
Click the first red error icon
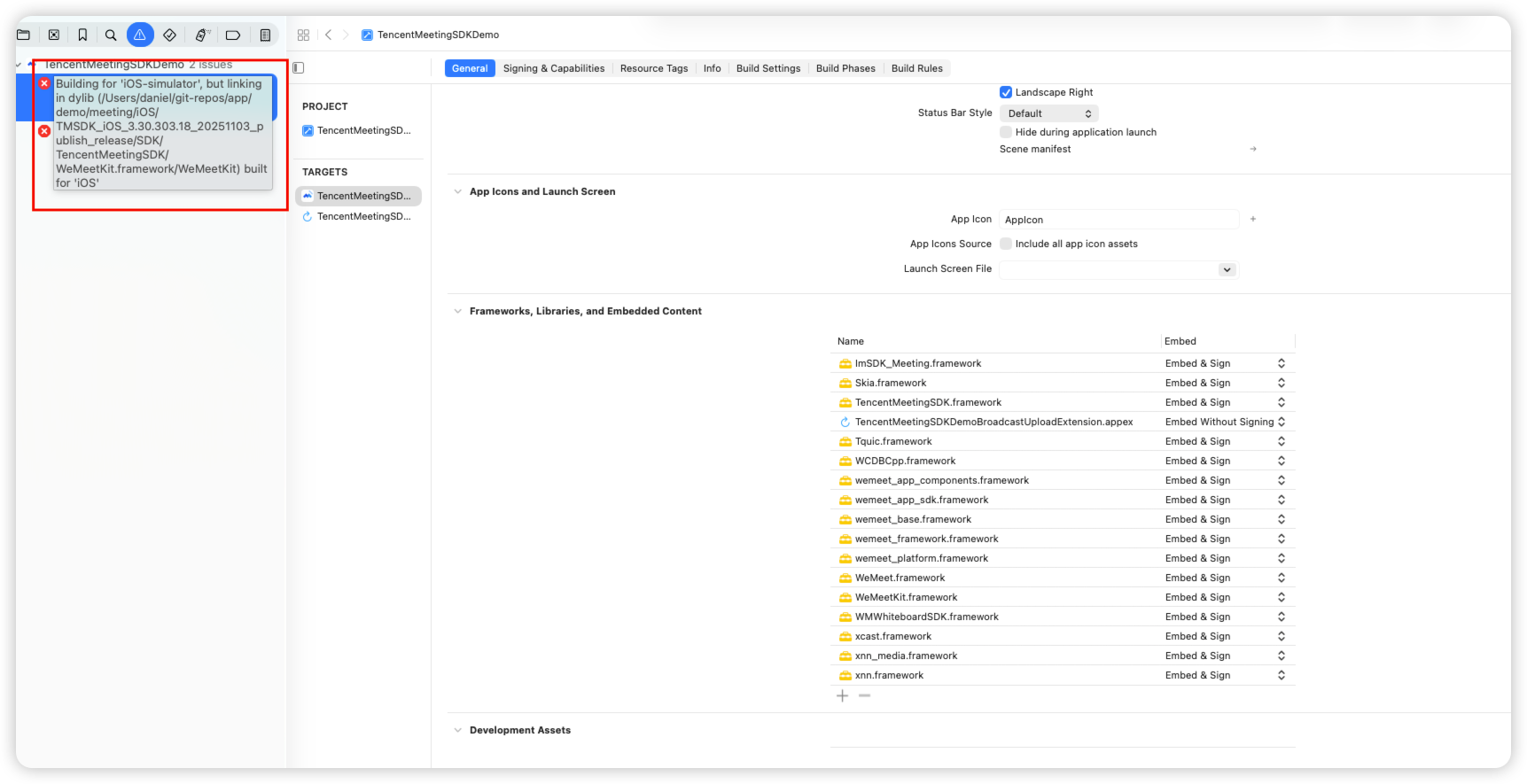[x=44, y=83]
